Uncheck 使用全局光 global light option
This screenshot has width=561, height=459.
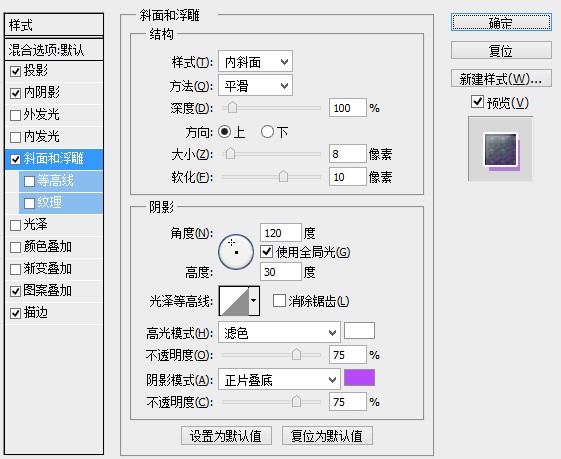267,252
